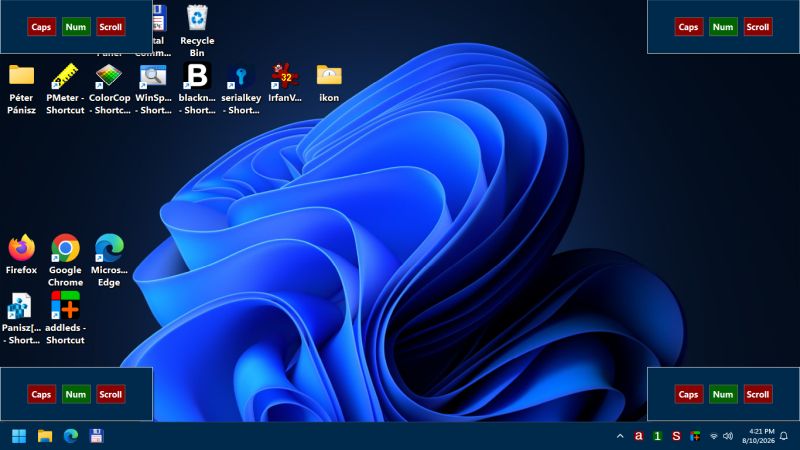800x450 pixels.
Task: Toggle Num indicator in bottom-left panel
Action: (76, 394)
